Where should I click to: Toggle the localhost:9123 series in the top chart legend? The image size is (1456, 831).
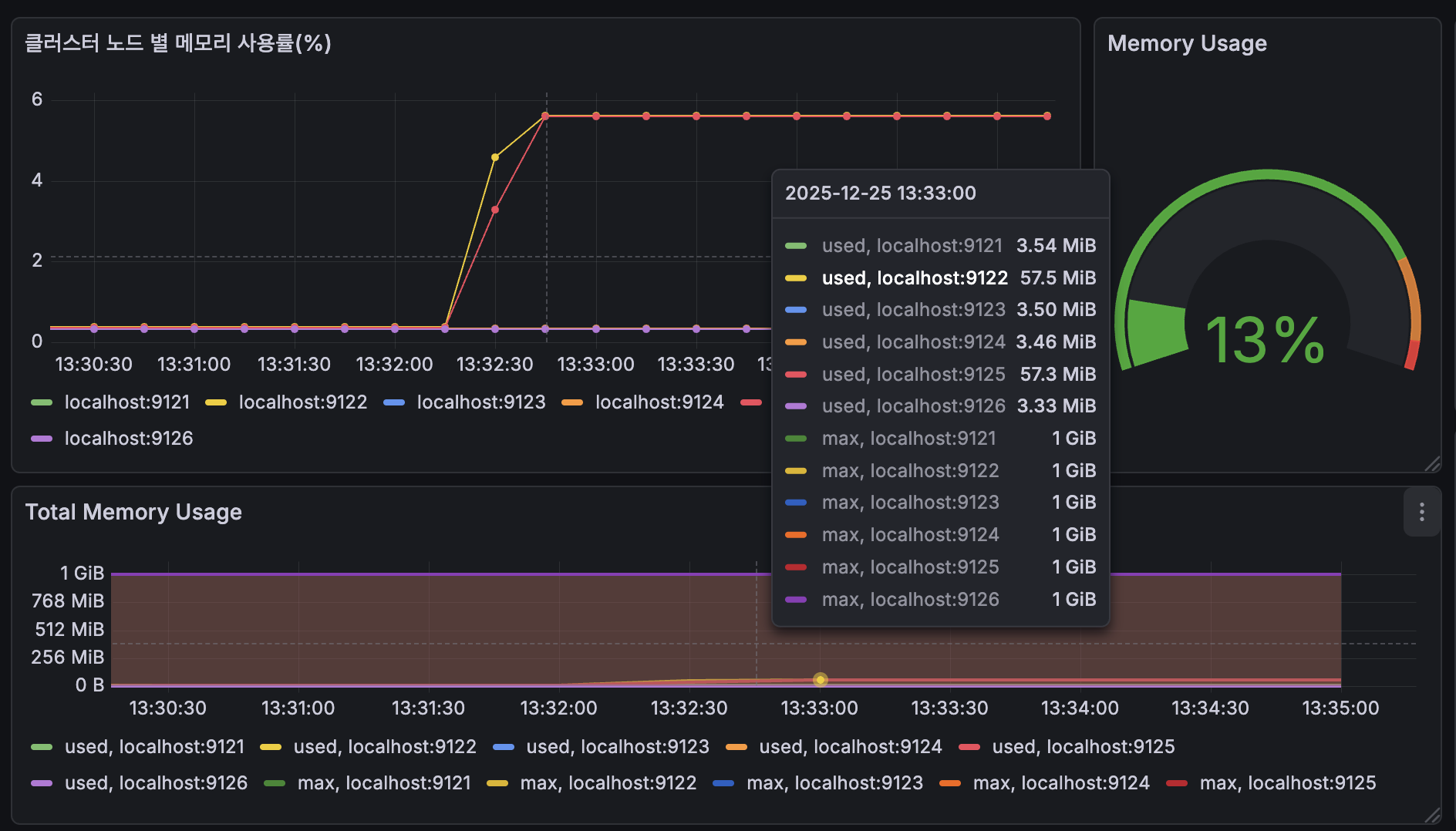click(480, 402)
